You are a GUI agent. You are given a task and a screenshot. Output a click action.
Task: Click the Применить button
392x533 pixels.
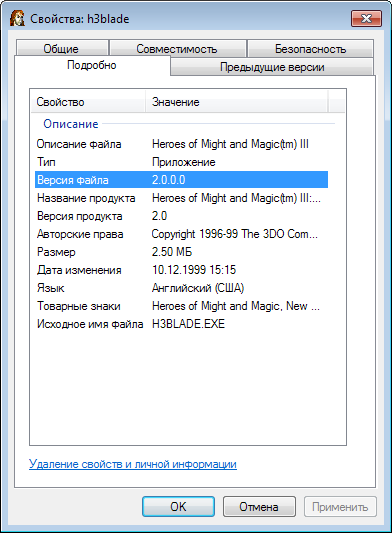tap(340, 506)
